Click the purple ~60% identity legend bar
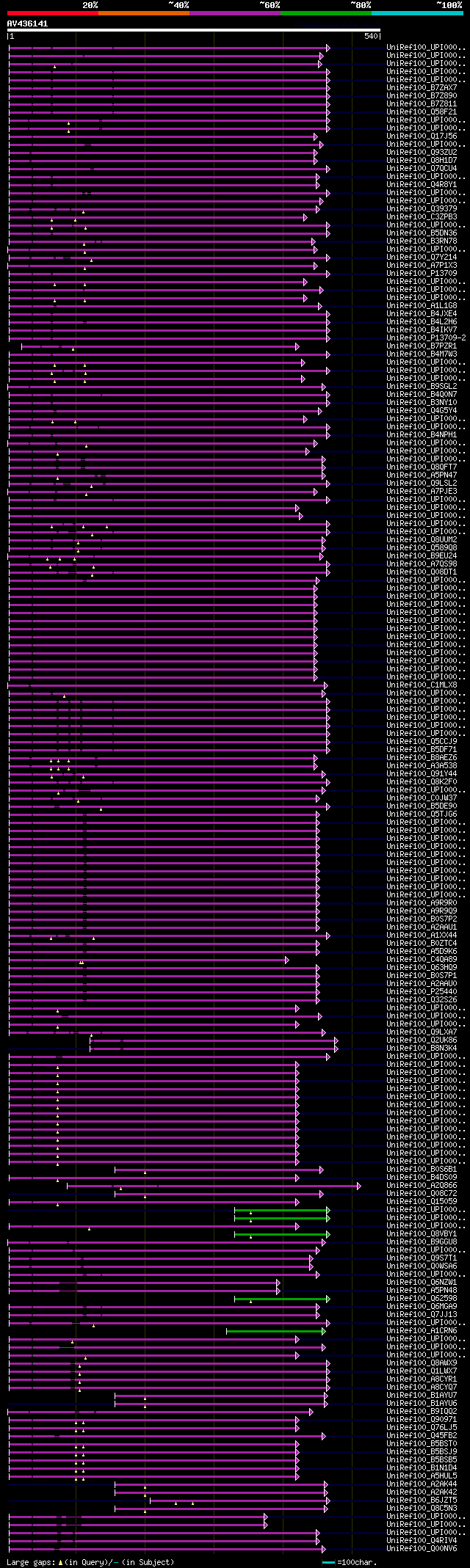Image resolution: width=470 pixels, height=1568 pixels. 235,12
